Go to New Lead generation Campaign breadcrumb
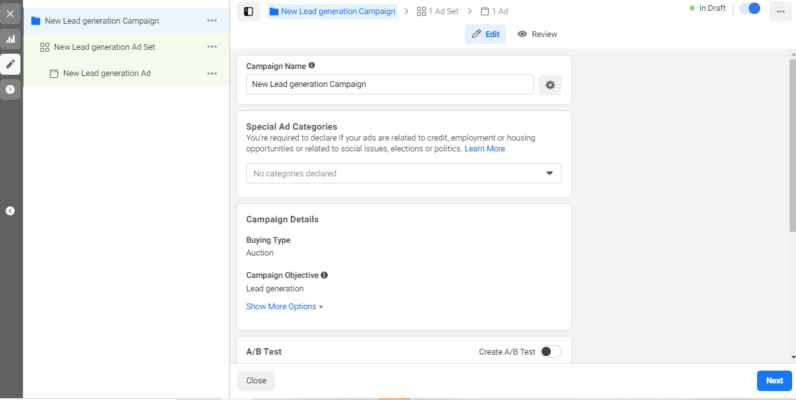Viewport: 796px width, 400px height. [333, 11]
